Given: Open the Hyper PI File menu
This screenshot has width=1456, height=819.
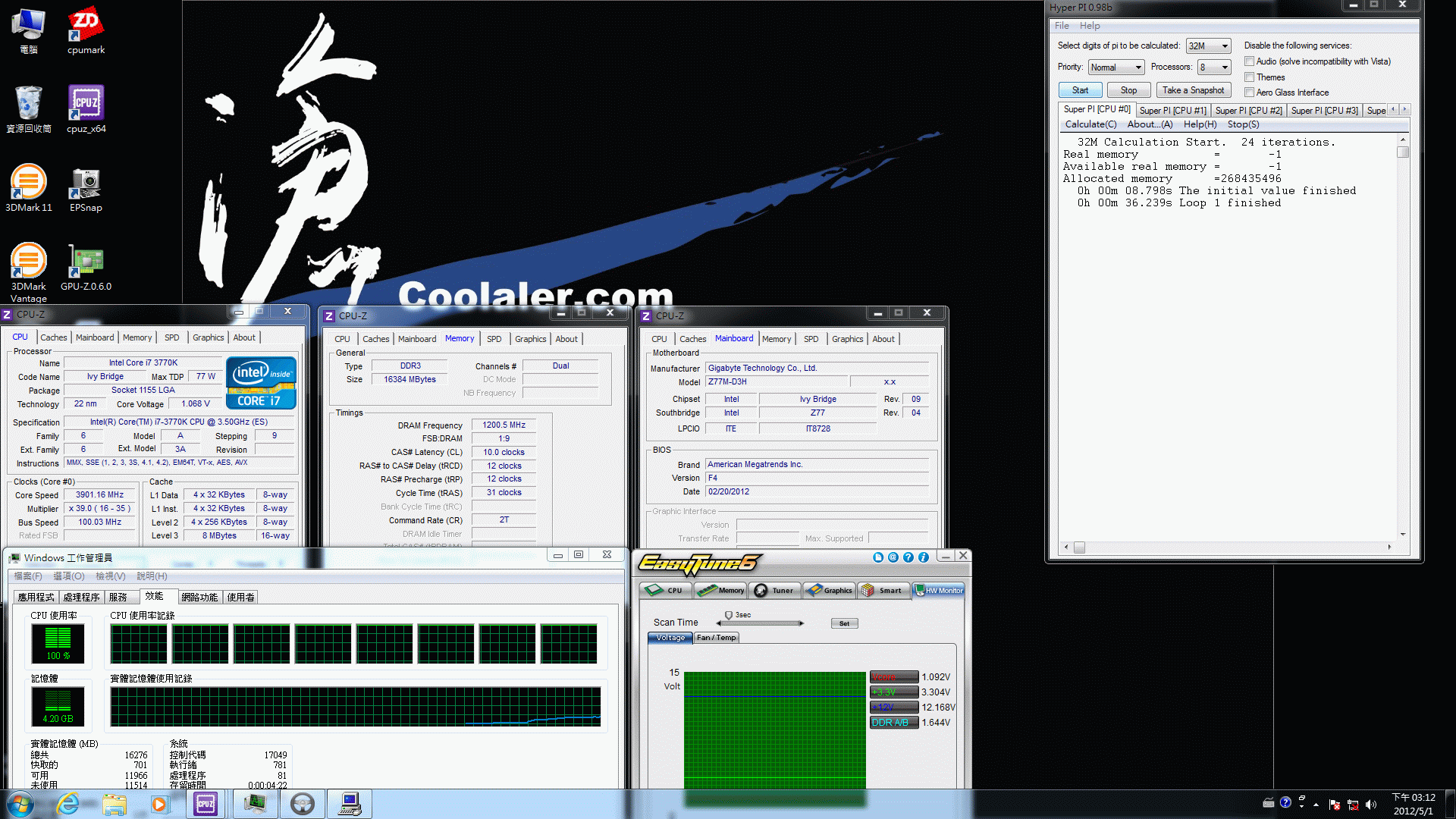Looking at the screenshot, I should (x=1062, y=26).
